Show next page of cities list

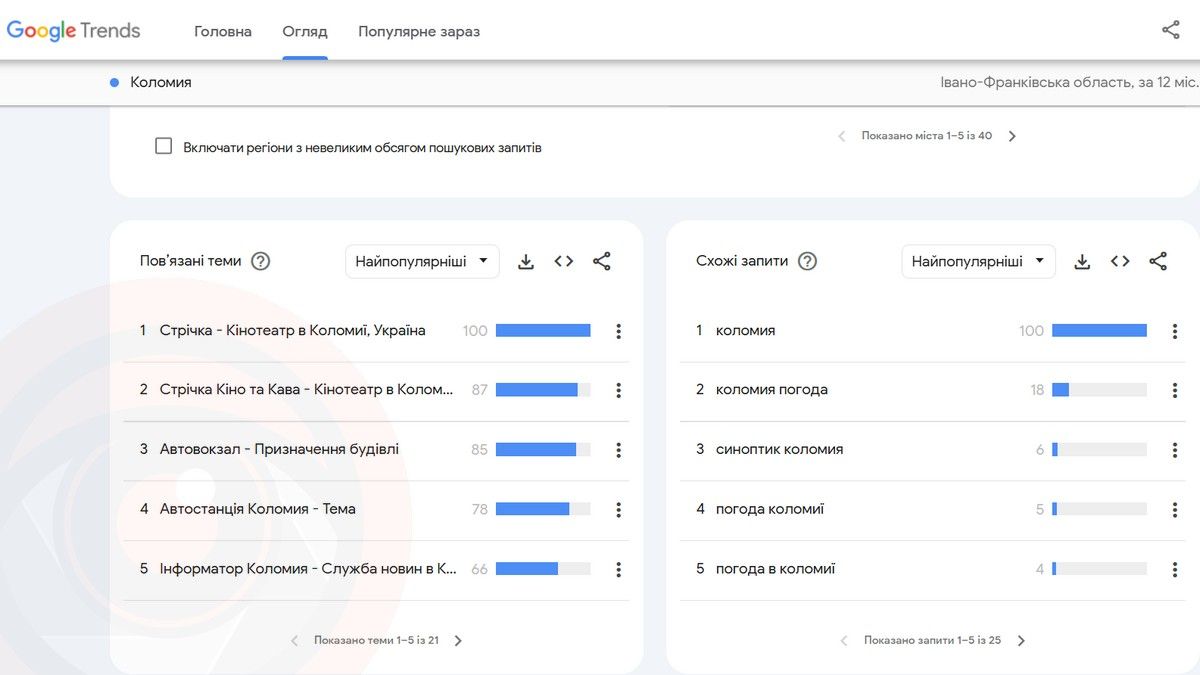click(x=1012, y=135)
